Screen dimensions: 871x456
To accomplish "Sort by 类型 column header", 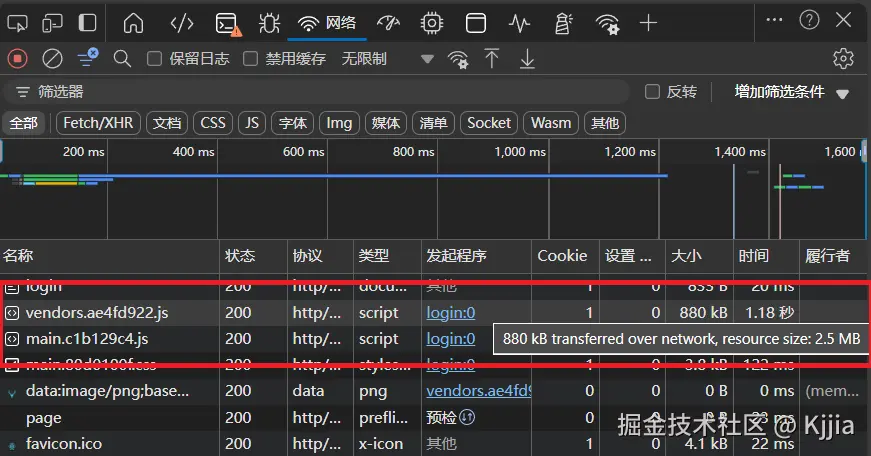I will pyautogui.click(x=387, y=255).
